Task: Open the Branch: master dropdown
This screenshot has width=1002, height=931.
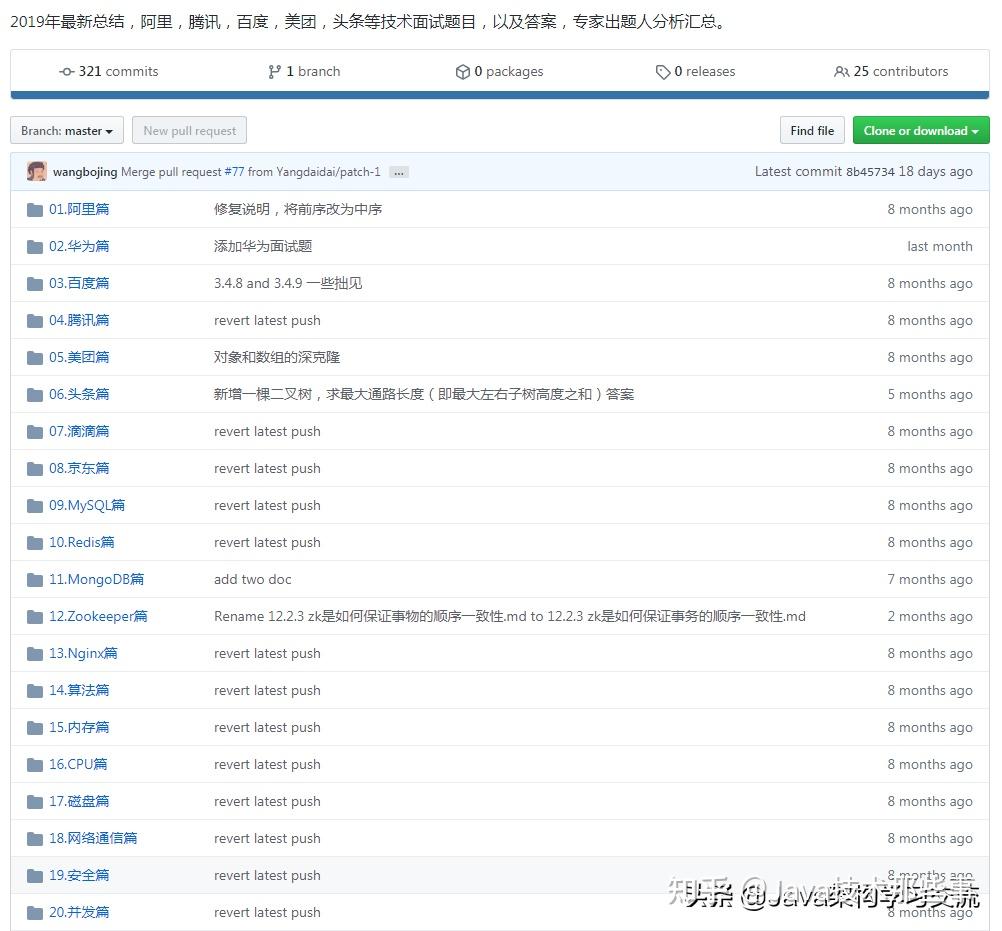Action: [x=66, y=130]
